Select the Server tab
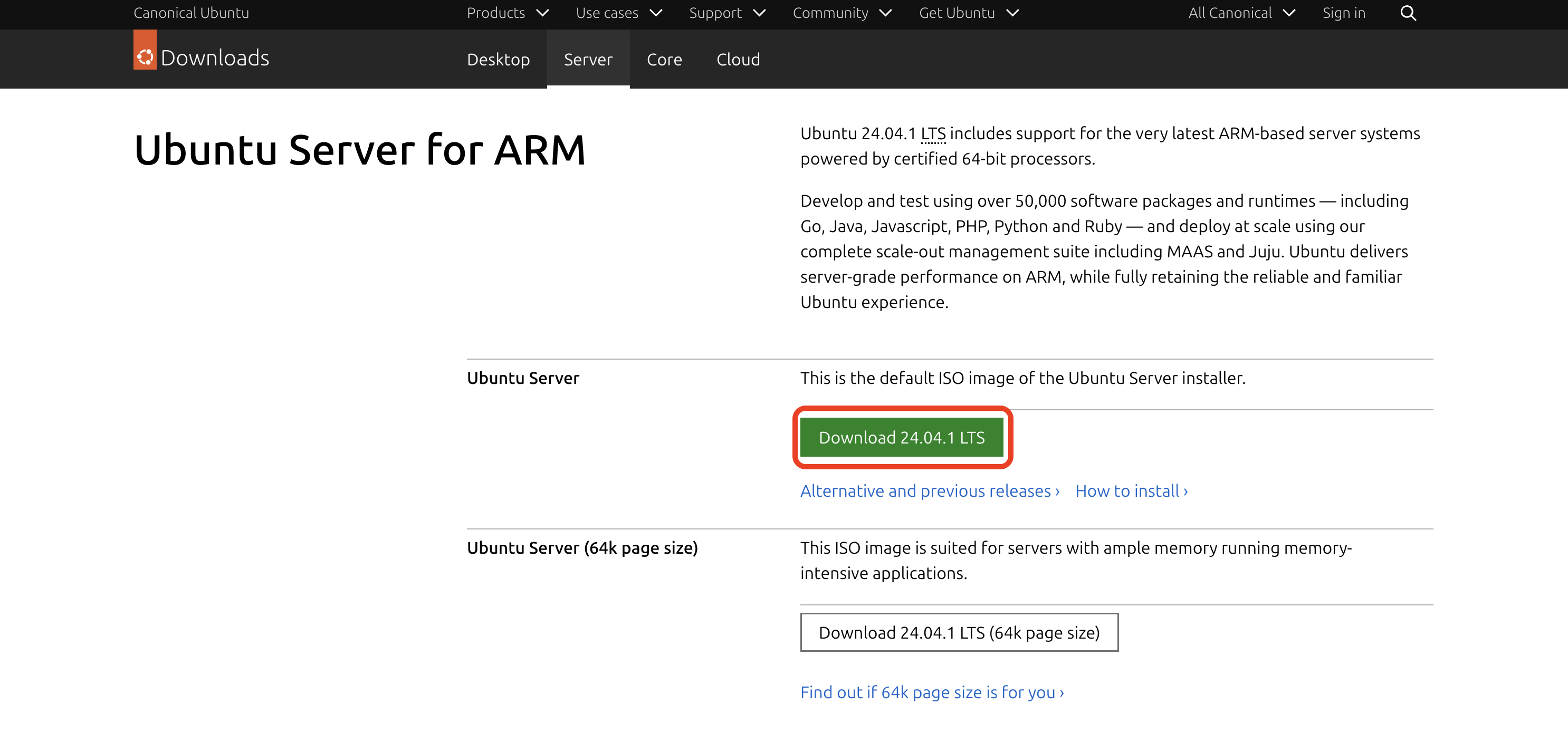 (587, 59)
